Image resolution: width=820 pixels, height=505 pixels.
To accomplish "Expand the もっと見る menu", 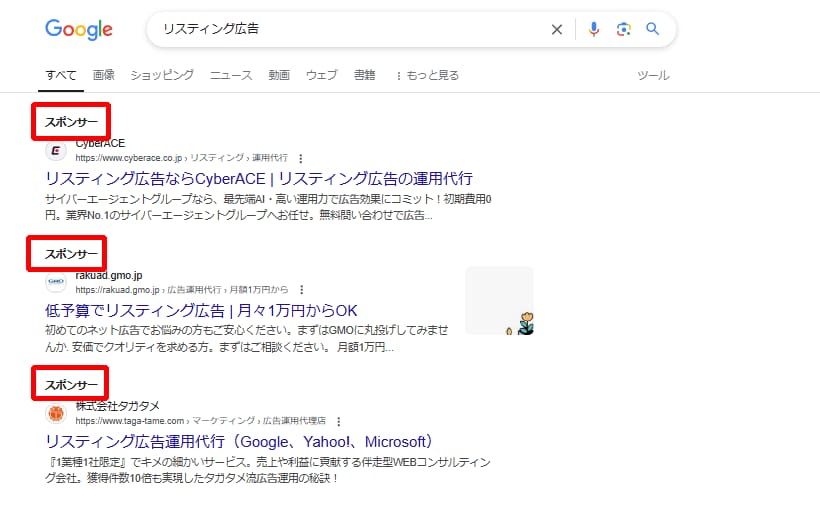I will coord(427,75).
